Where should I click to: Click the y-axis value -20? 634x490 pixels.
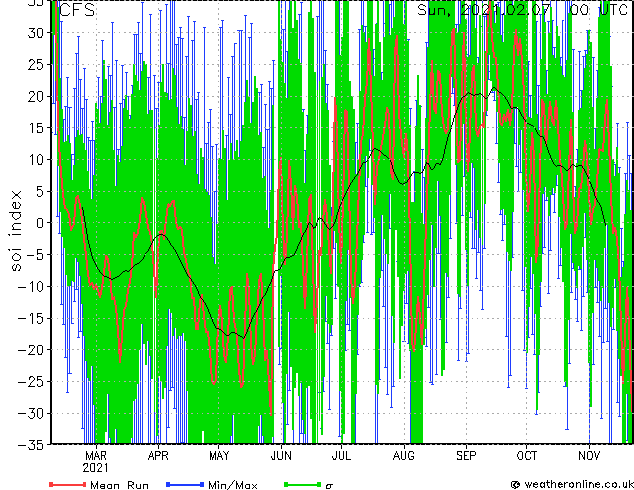point(32,350)
